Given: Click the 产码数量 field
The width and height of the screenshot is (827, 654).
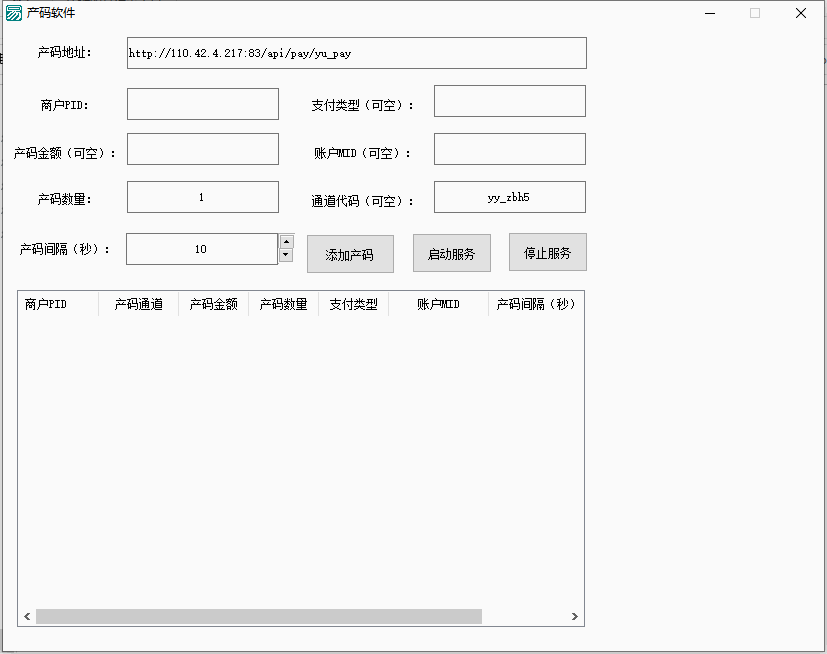Looking at the screenshot, I should pyautogui.click(x=202, y=197).
